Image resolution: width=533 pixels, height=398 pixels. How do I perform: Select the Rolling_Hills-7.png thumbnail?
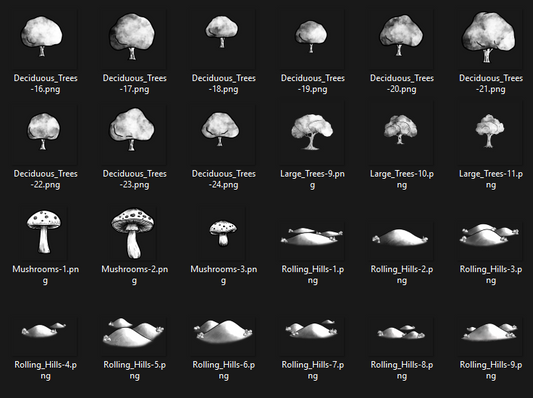(312, 336)
